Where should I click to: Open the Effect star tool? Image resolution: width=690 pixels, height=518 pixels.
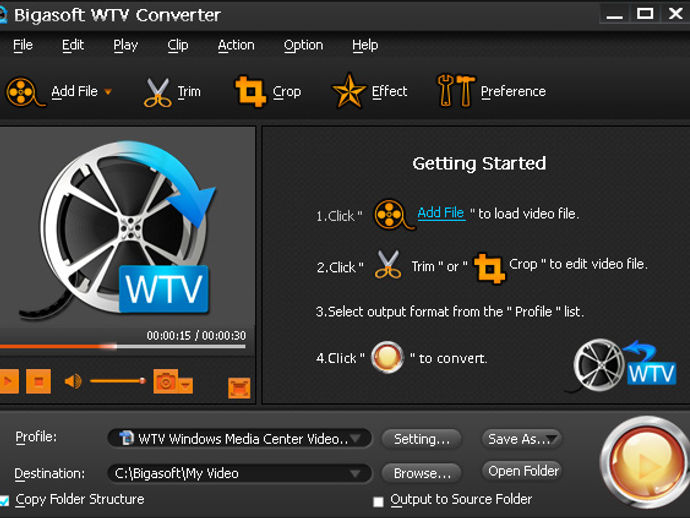click(x=349, y=91)
